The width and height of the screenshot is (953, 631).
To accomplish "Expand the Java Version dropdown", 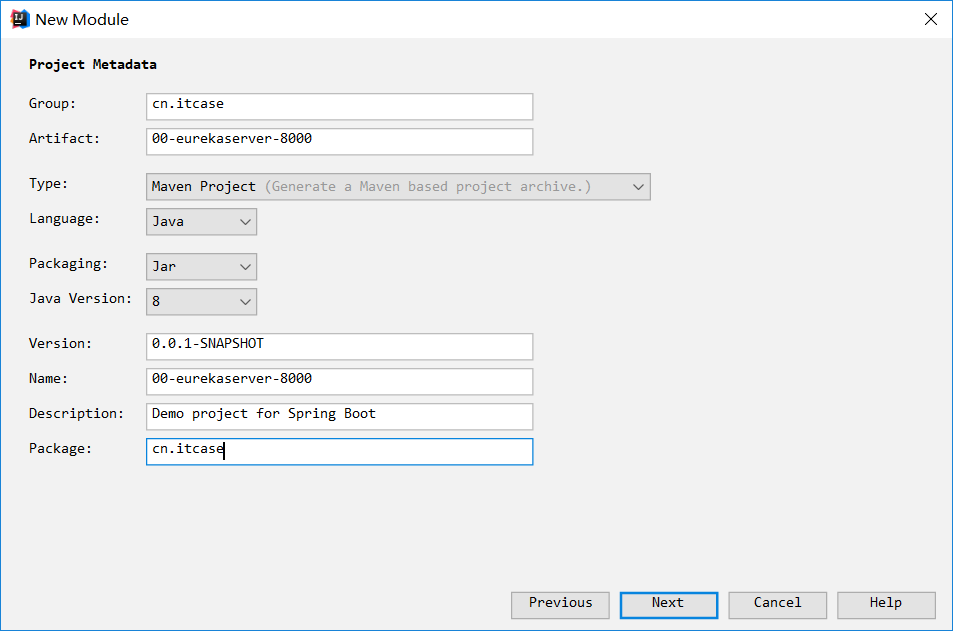I will pos(201,301).
